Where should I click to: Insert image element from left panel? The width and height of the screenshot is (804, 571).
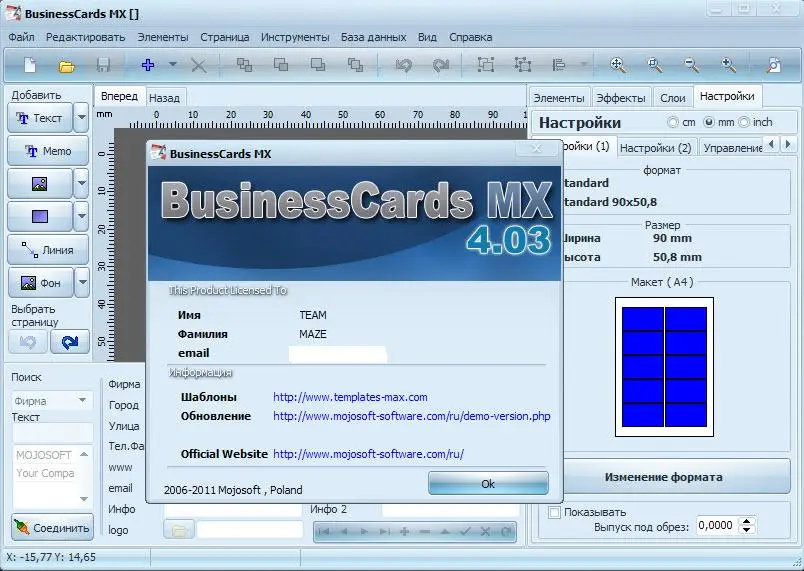point(40,183)
